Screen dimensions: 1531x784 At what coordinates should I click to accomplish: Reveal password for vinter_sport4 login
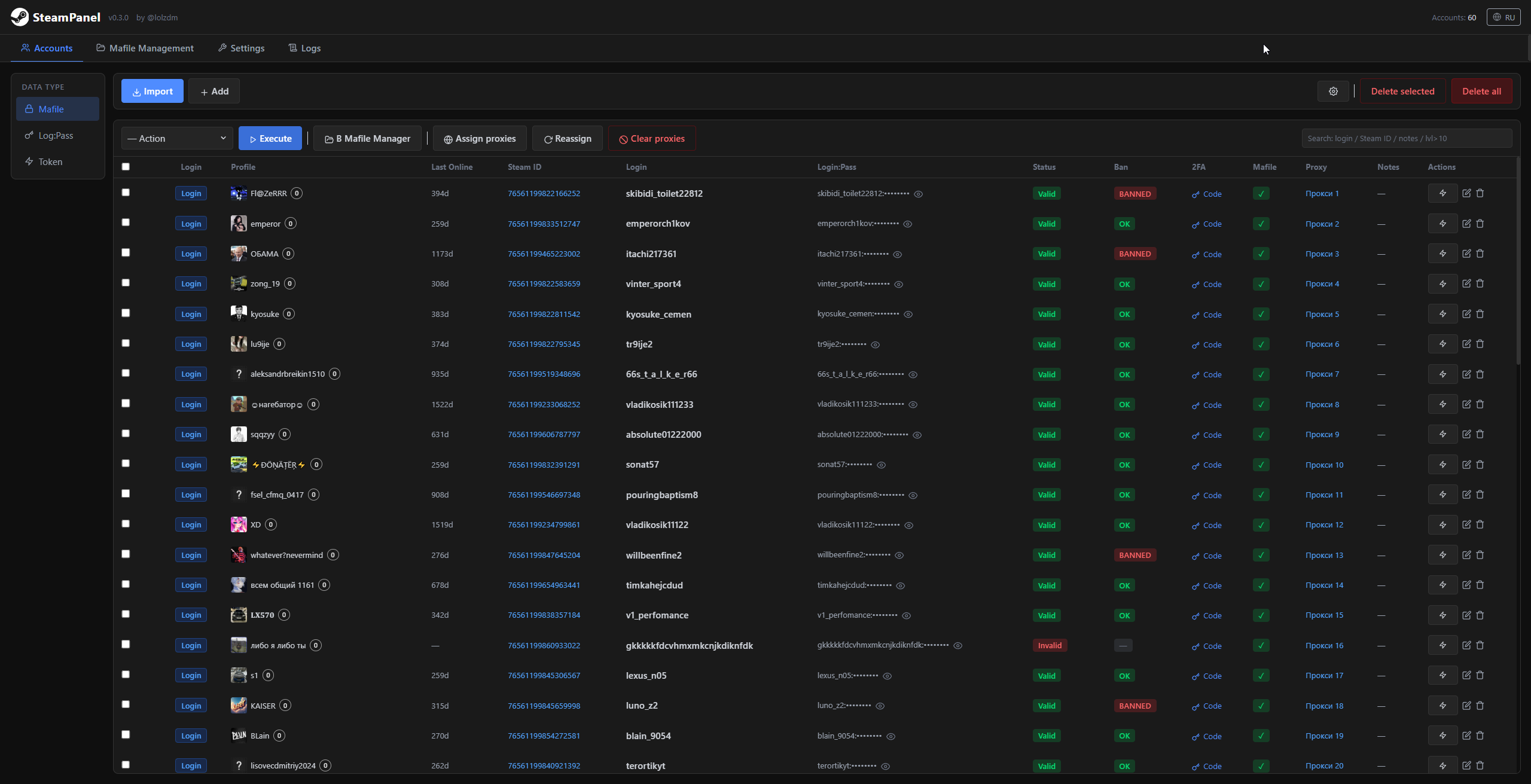pos(898,284)
